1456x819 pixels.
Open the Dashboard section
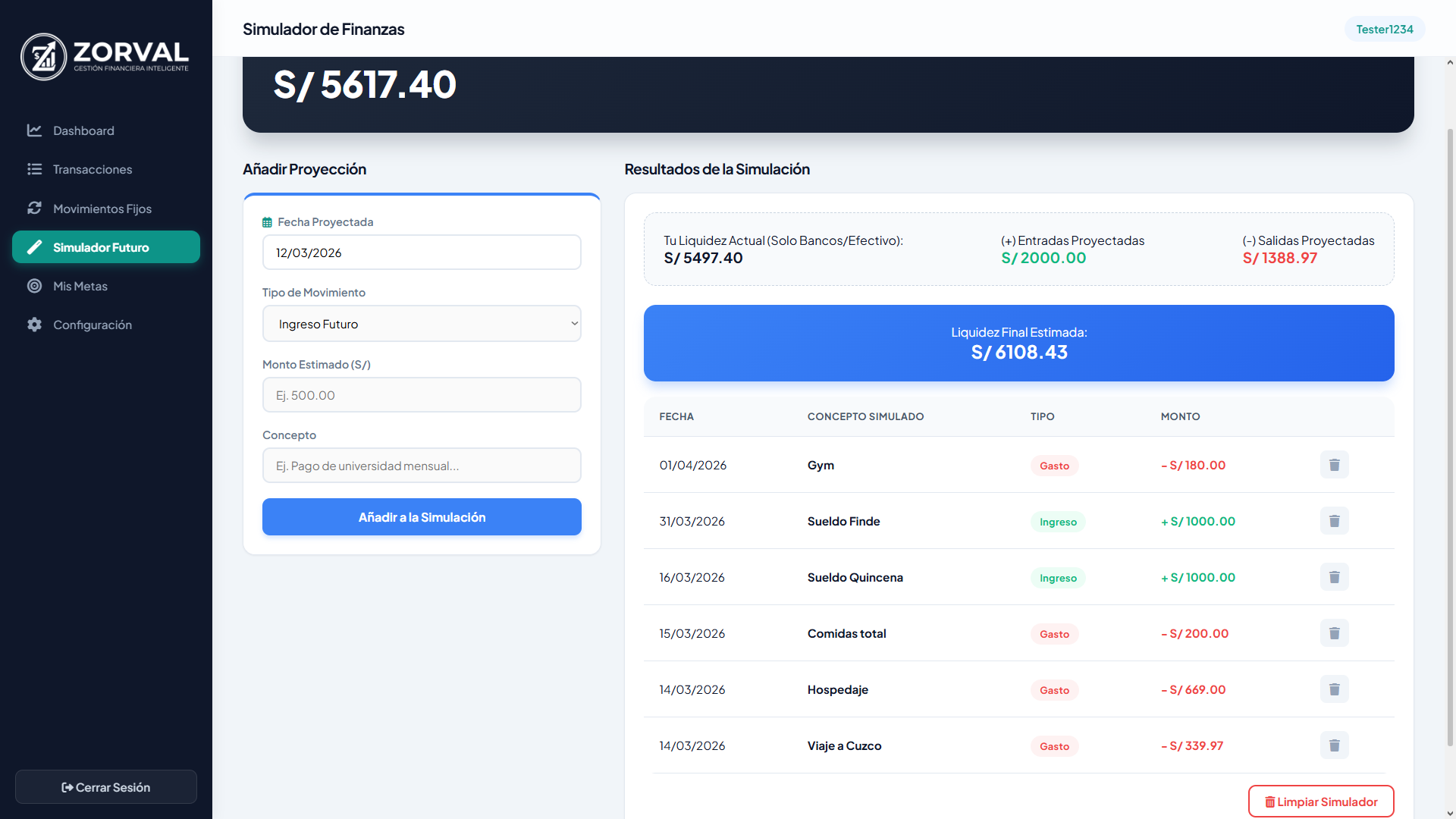click(x=83, y=130)
